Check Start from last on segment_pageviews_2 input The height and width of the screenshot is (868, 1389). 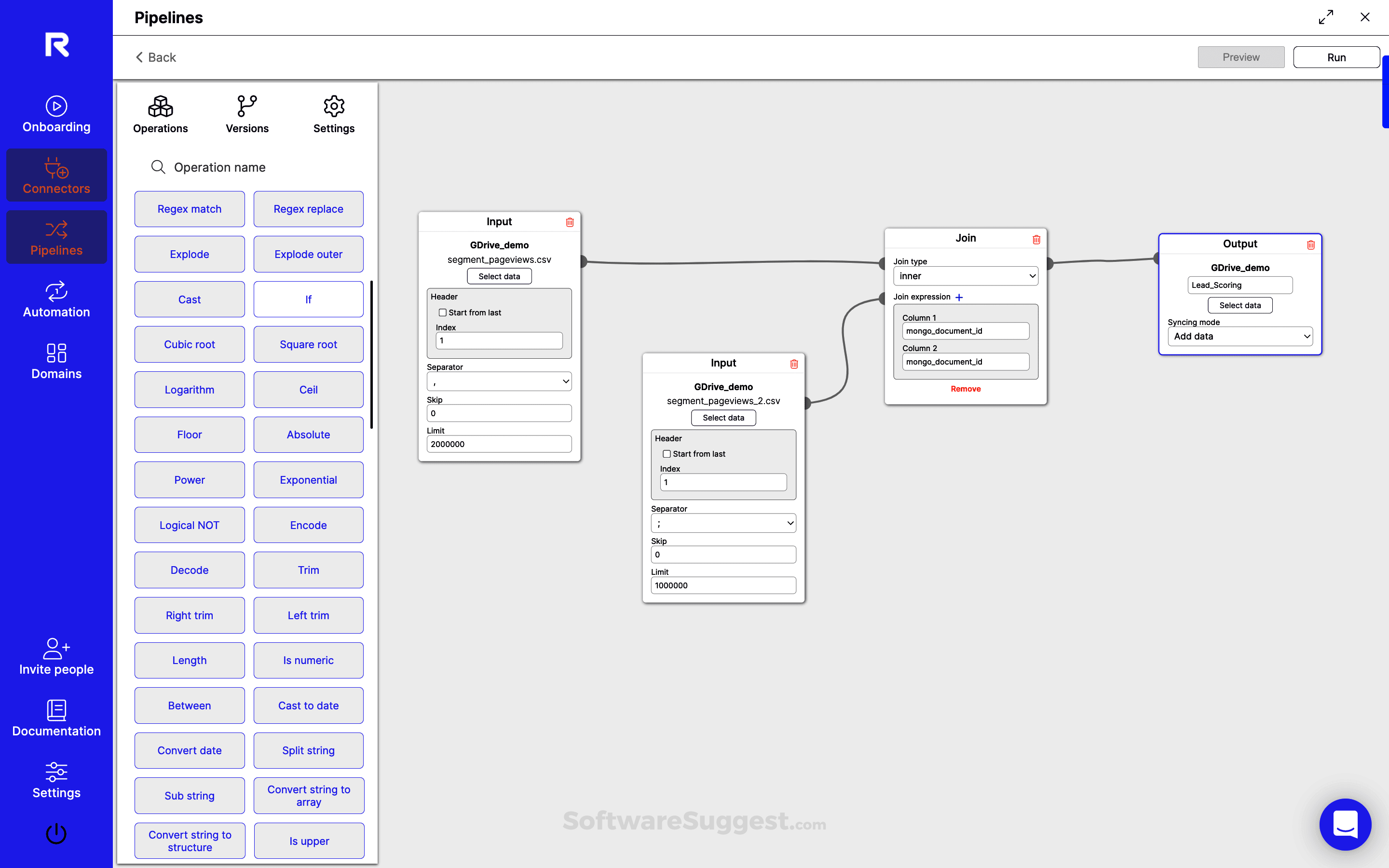point(667,453)
